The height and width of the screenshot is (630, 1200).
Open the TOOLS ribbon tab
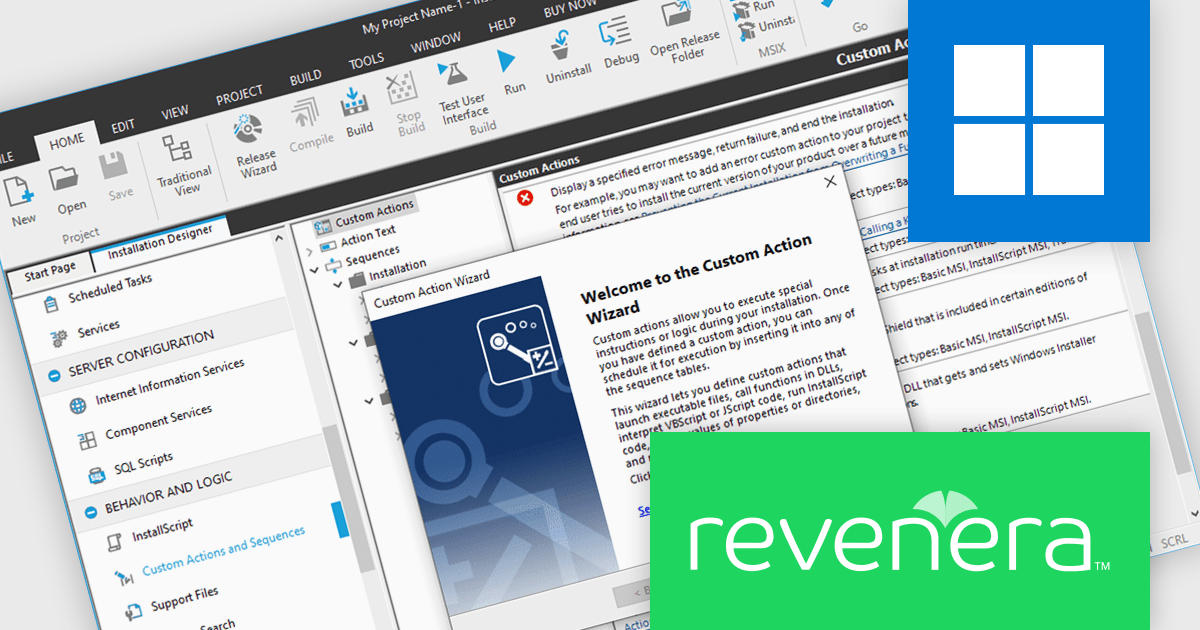(365, 62)
